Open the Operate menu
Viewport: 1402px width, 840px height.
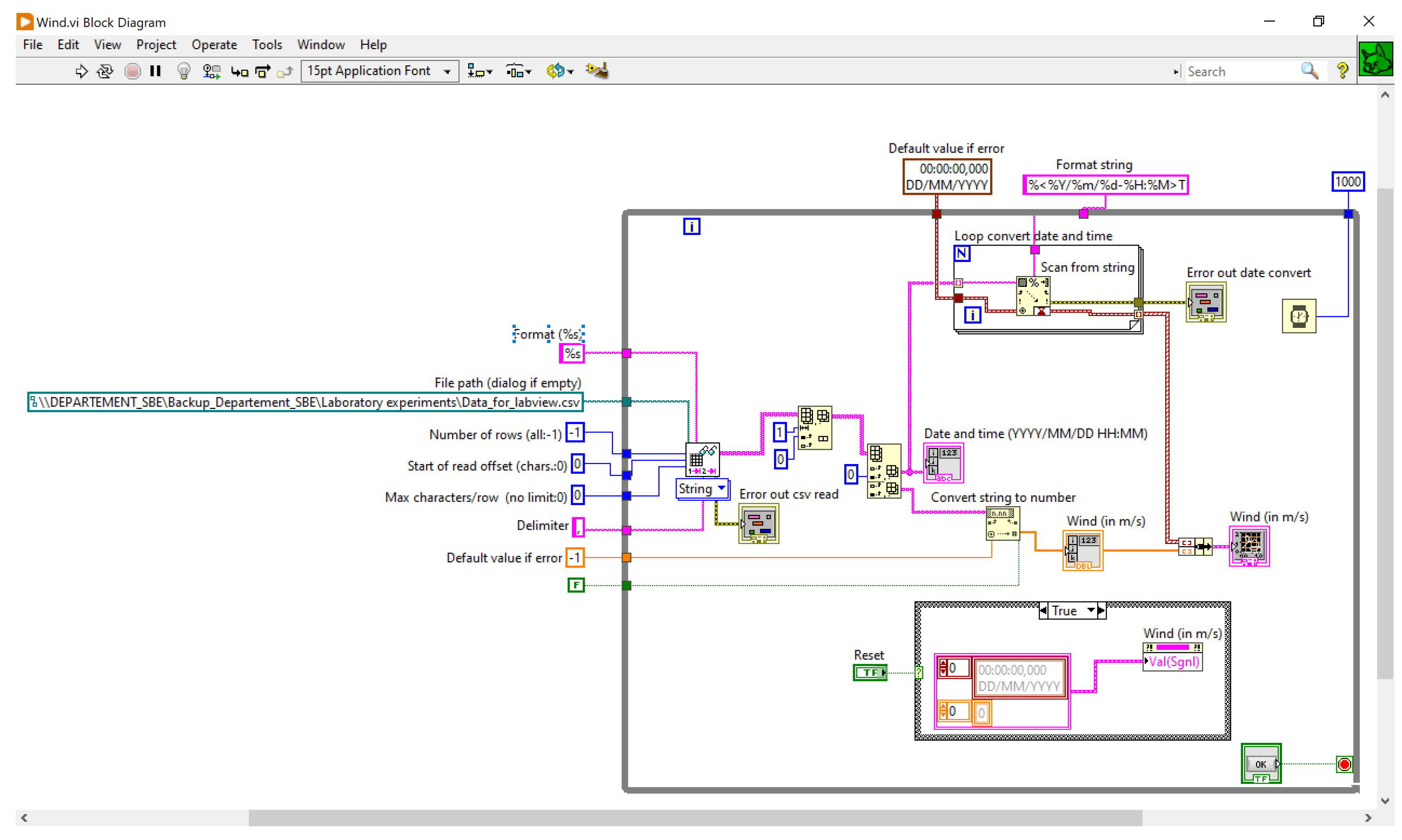pyautogui.click(x=214, y=45)
